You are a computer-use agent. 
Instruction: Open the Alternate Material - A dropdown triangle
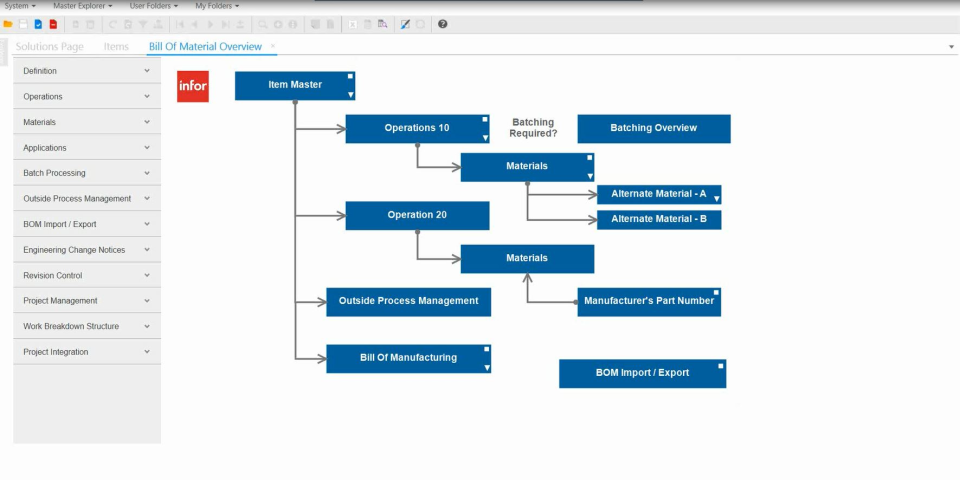[717, 199]
